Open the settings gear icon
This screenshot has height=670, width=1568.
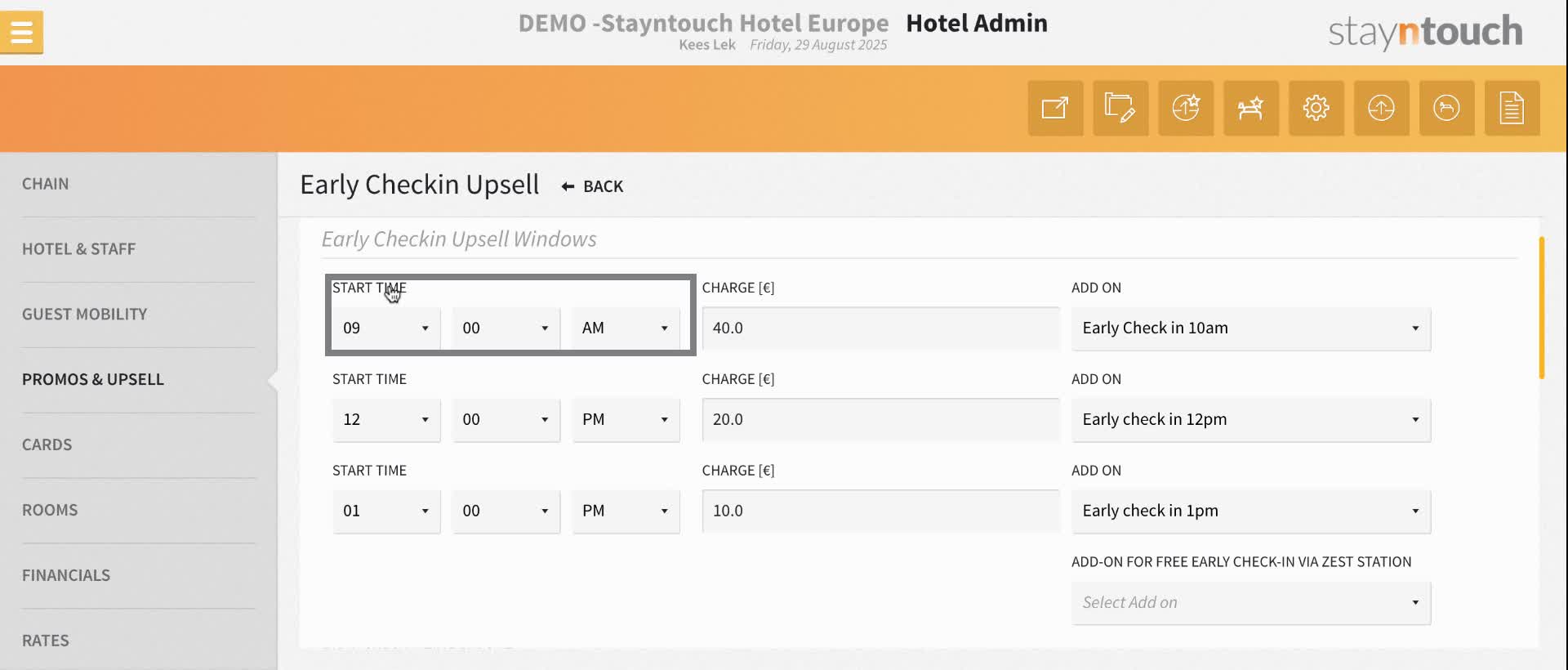[x=1316, y=108]
